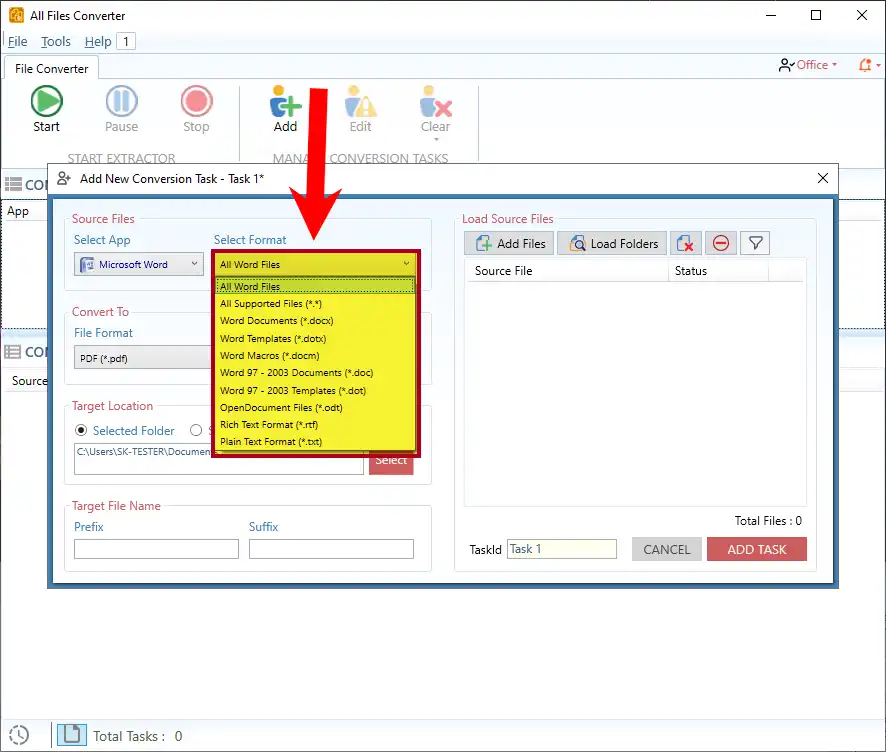Open the File menu
The height and width of the screenshot is (752, 886).
[x=18, y=42]
